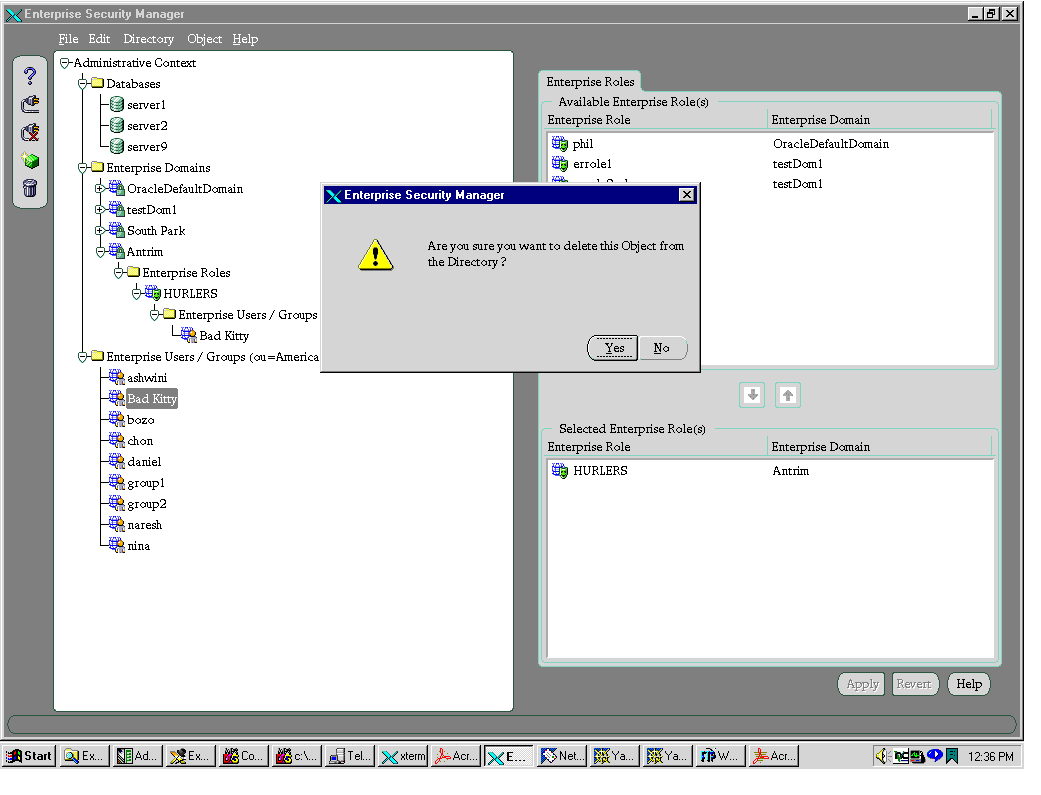This screenshot has height=795, width=1041.
Task: Click the Help question mark toolbar icon
Action: pos(30,76)
